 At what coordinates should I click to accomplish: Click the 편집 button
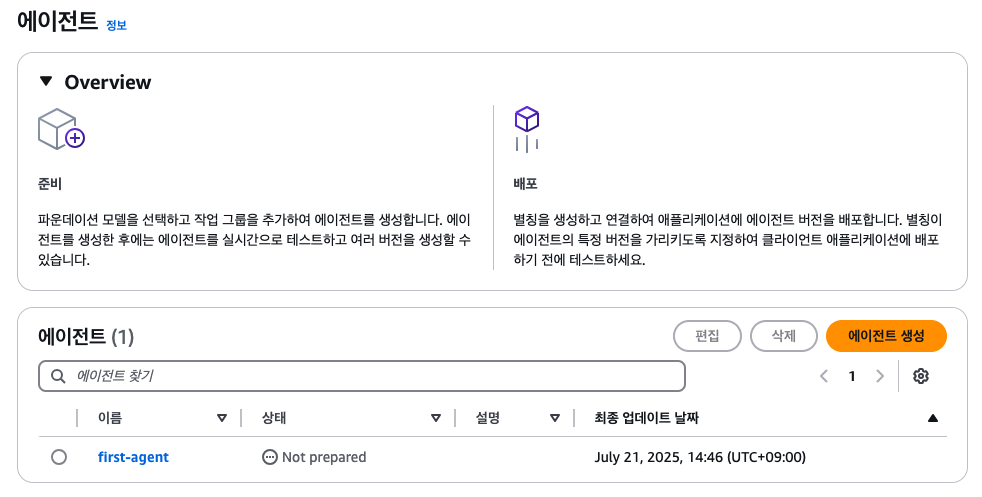click(x=708, y=336)
